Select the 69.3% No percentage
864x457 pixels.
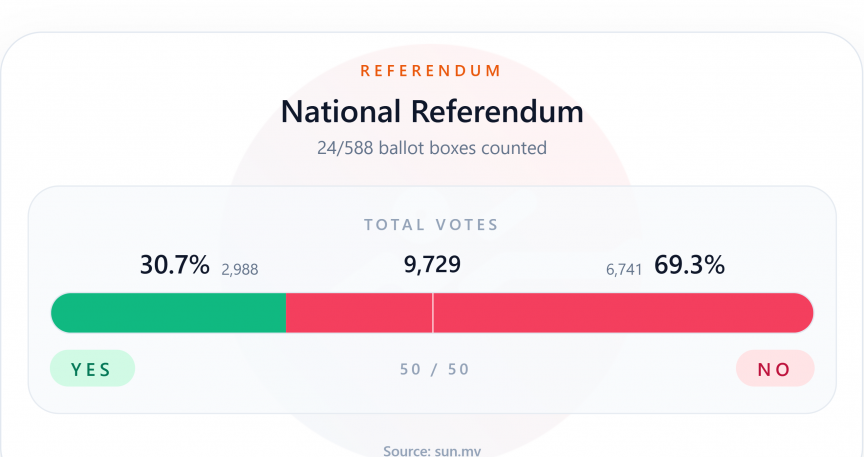689,265
